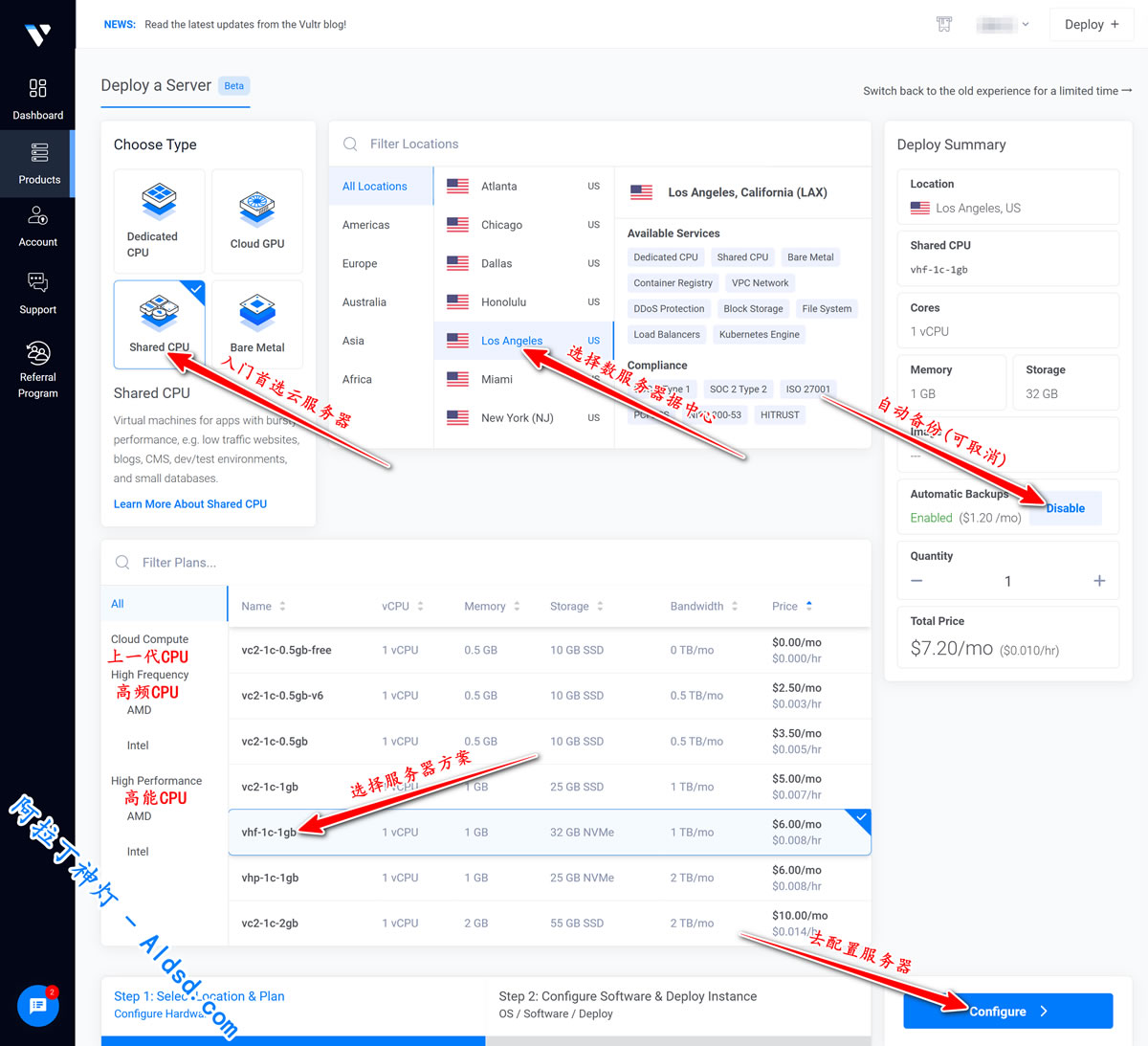Select plan vc2-1c-1gb
The height and width of the screenshot is (1046, 1148).
pyautogui.click(x=549, y=787)
